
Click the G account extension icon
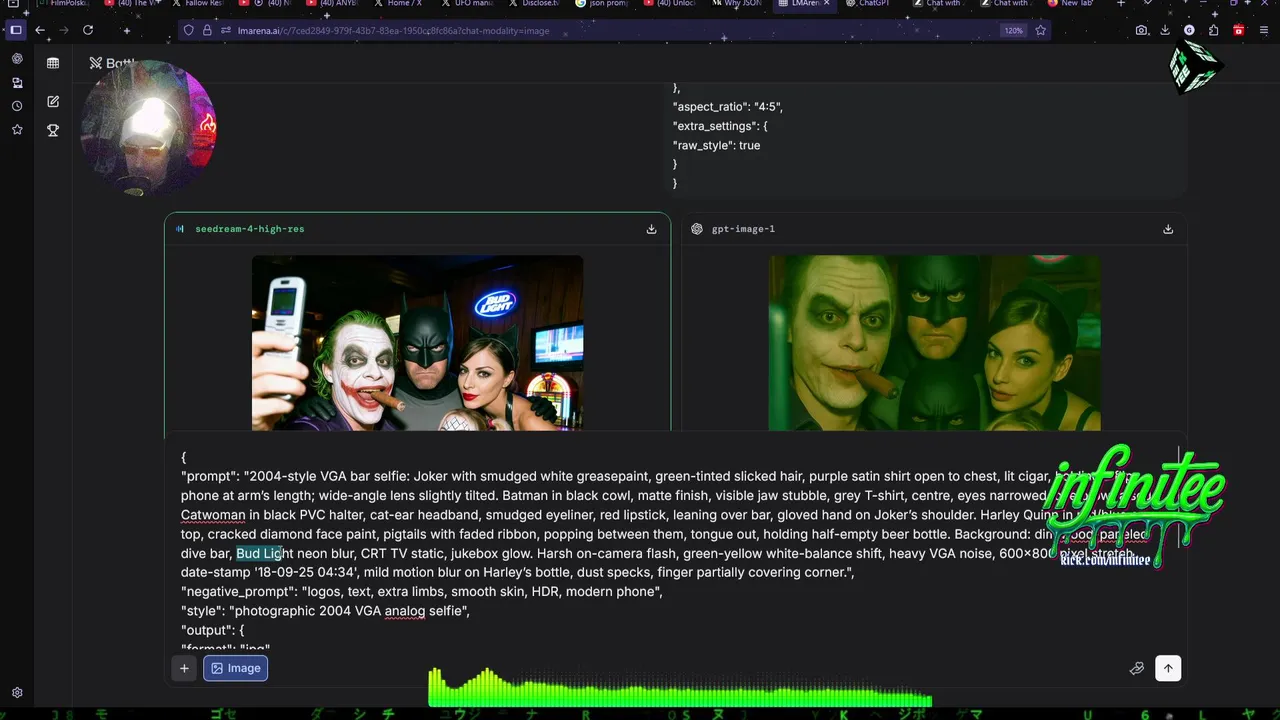click(1189, 30)
